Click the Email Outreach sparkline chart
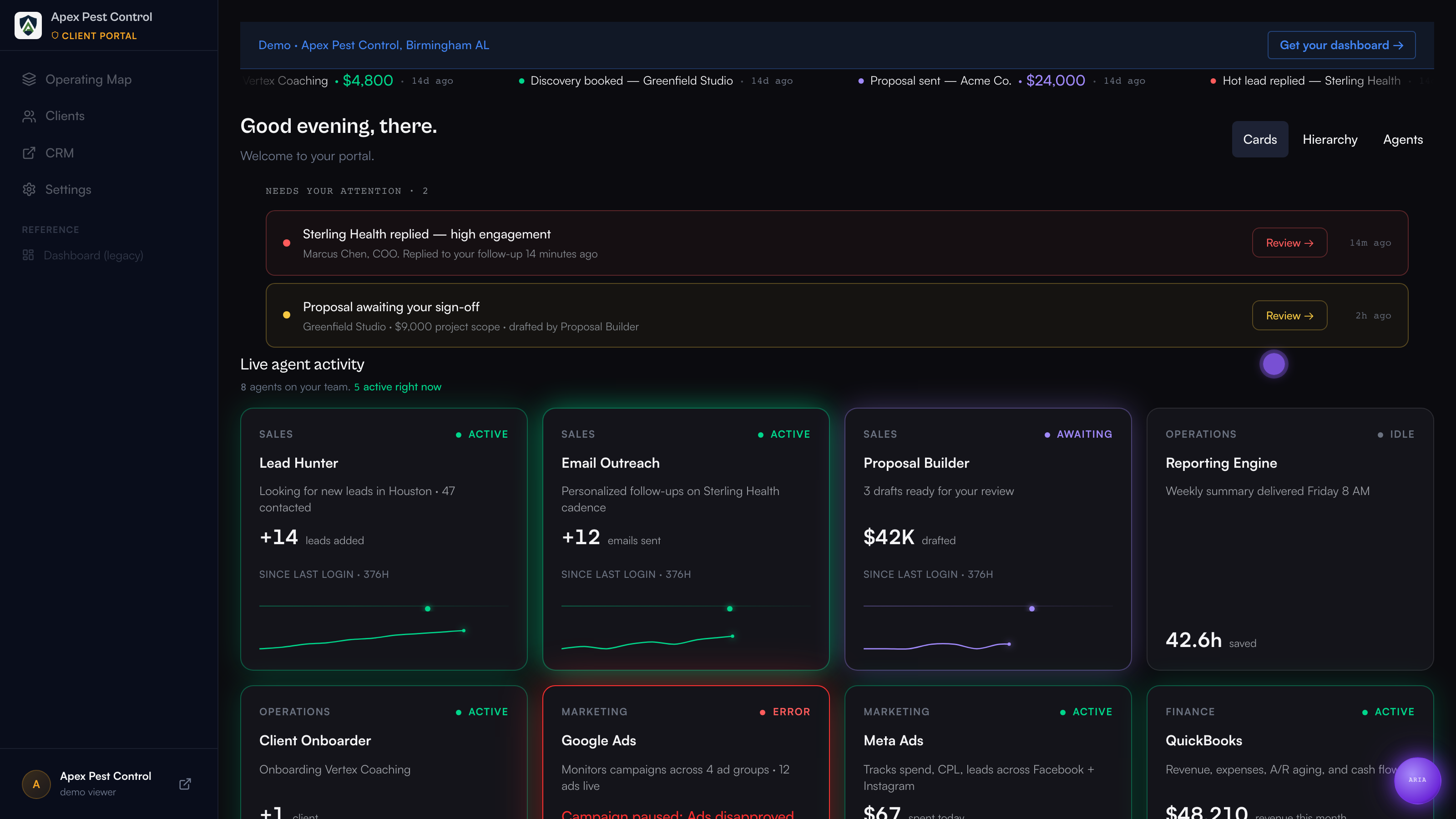Viewport: 1456px width, 819px height. [x=648, y=642]
